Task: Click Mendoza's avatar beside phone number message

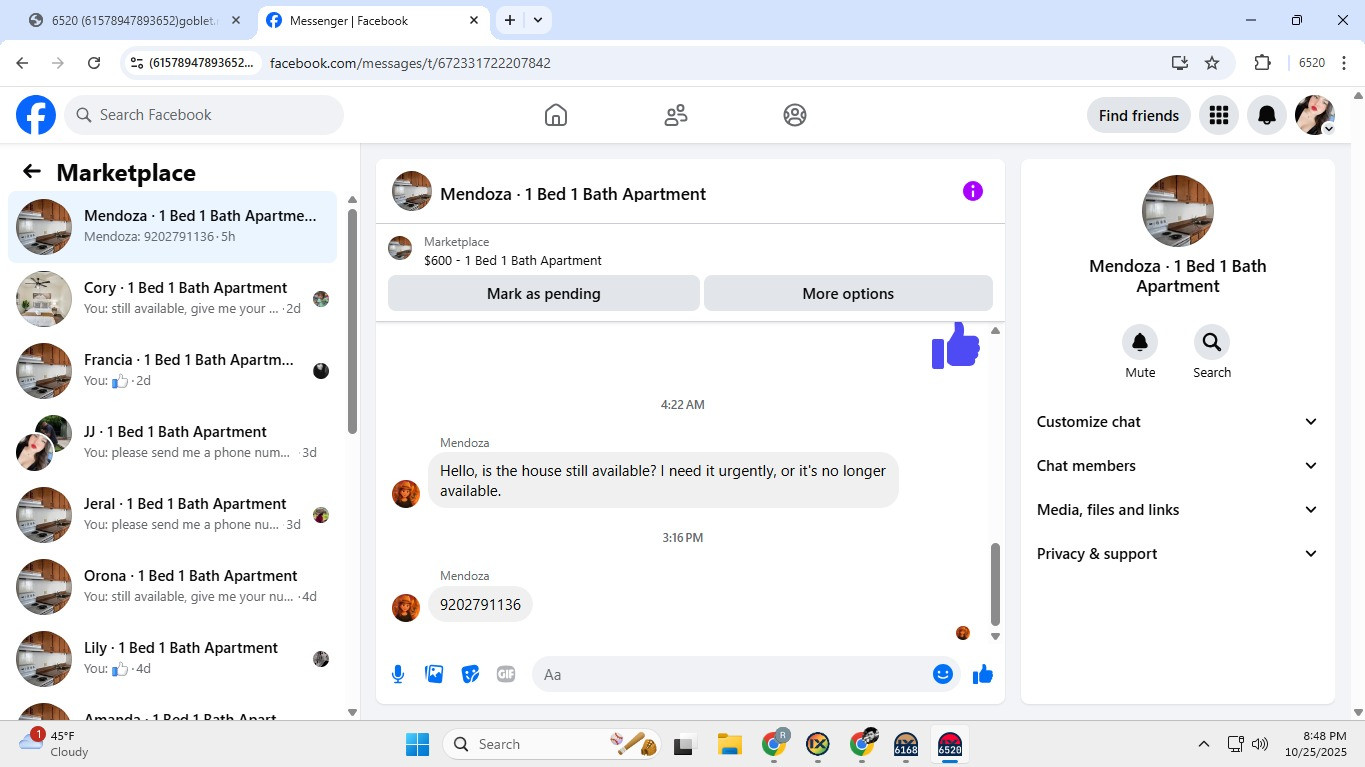Action: tap(406, 607)
